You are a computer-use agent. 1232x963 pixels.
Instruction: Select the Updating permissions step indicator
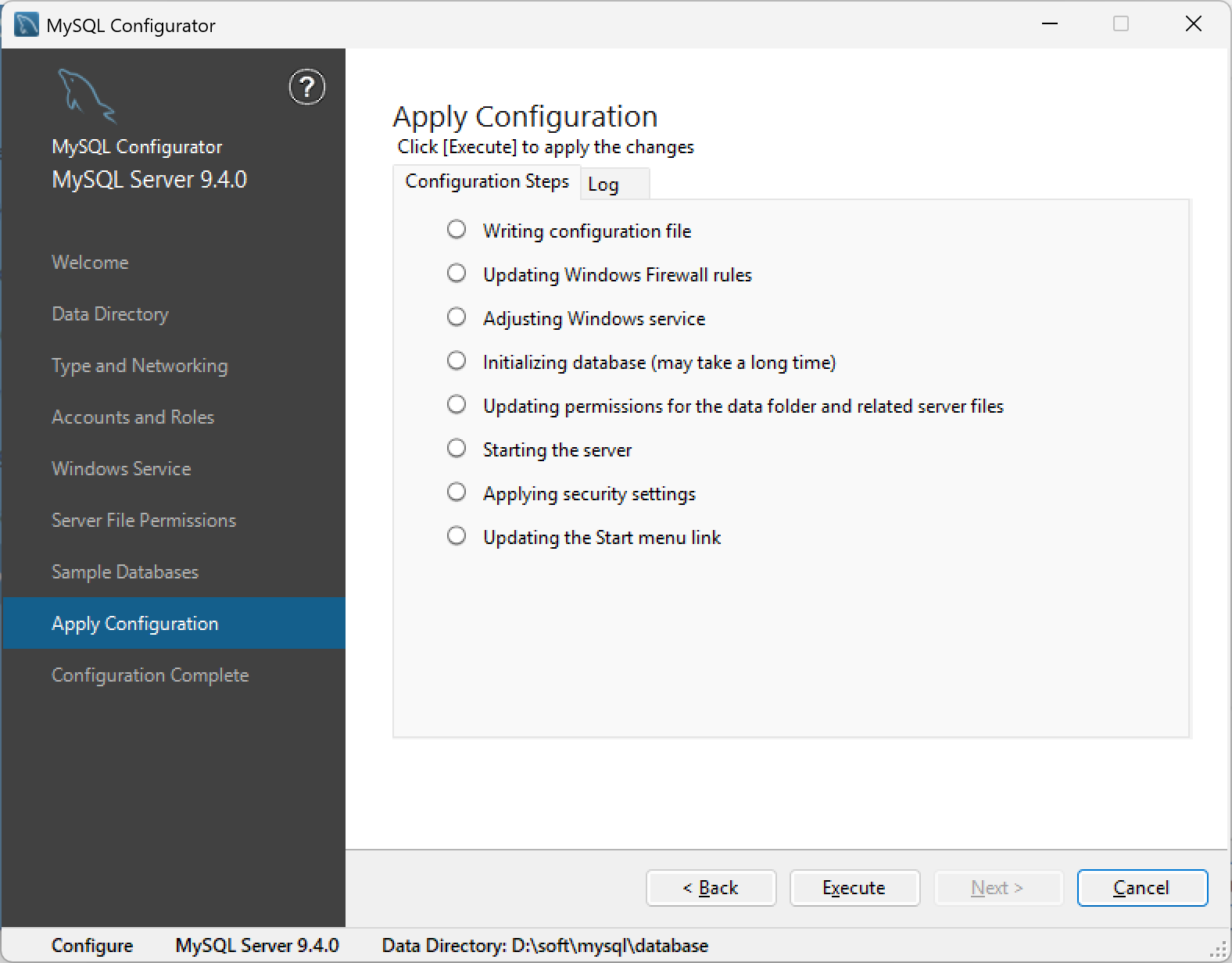(x=457, y=404)
